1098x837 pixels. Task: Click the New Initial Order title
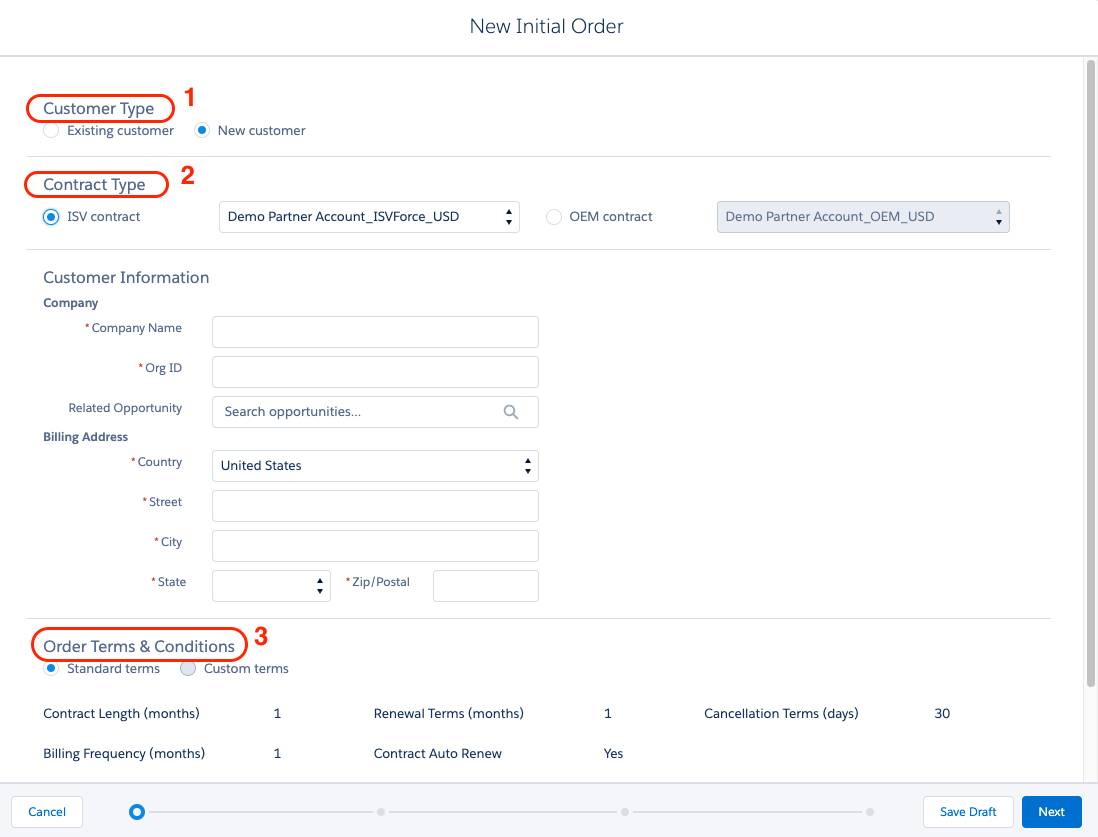point(546,27)
